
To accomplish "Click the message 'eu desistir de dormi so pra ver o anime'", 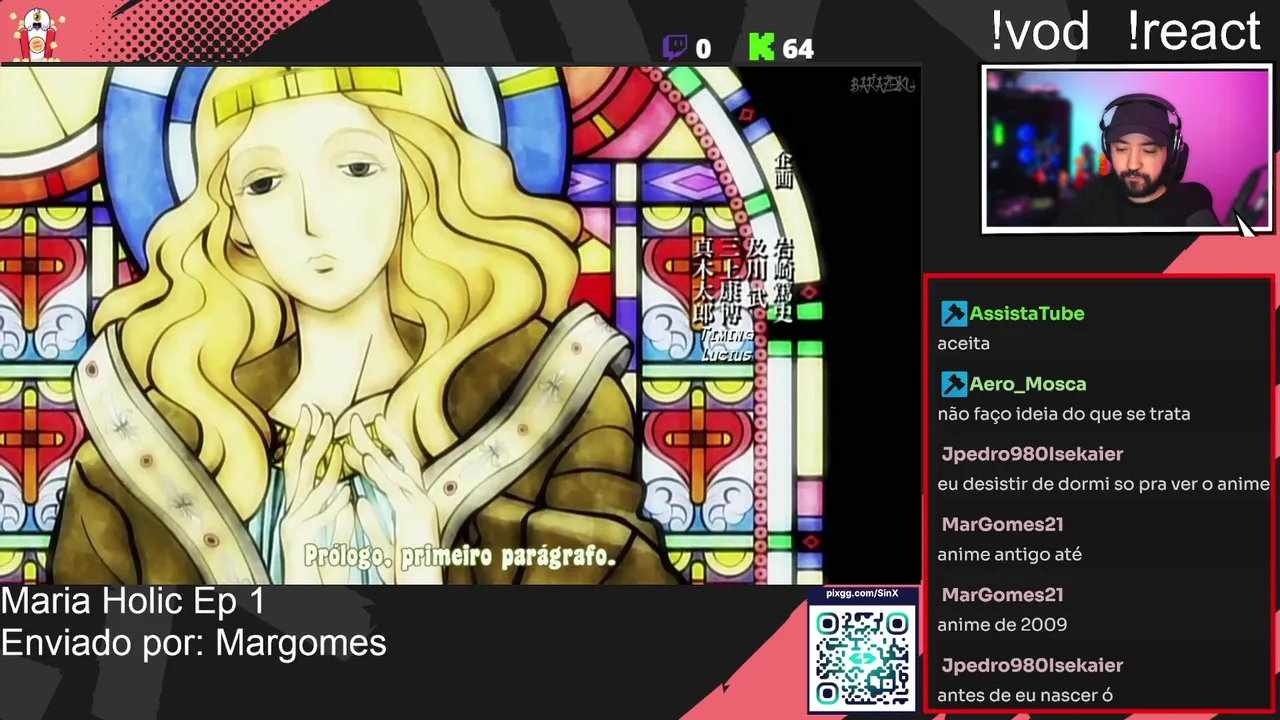I will coord(1104,483).
